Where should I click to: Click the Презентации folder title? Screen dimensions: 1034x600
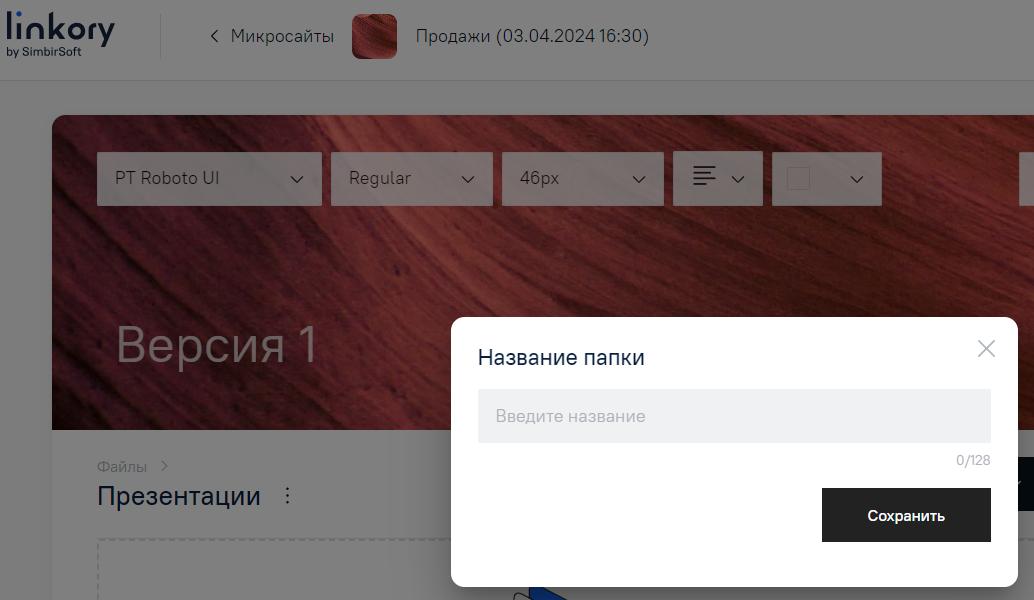pyautogui.click(x=179, y=496)
